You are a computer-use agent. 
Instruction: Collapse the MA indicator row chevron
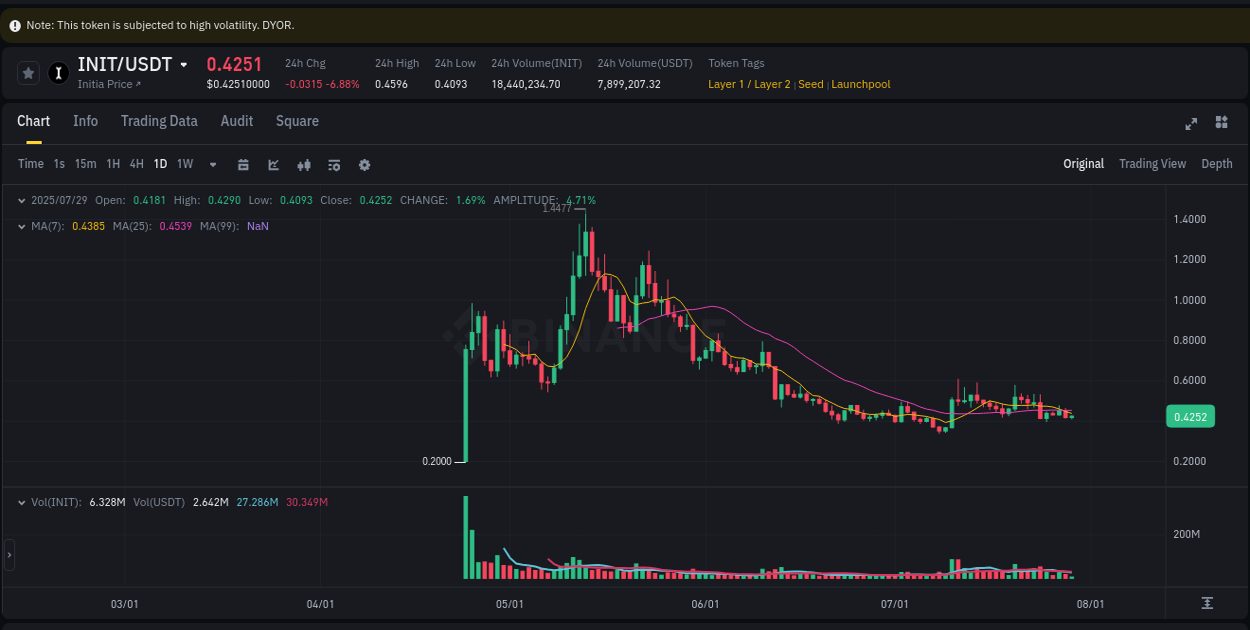tap(20, 226)
